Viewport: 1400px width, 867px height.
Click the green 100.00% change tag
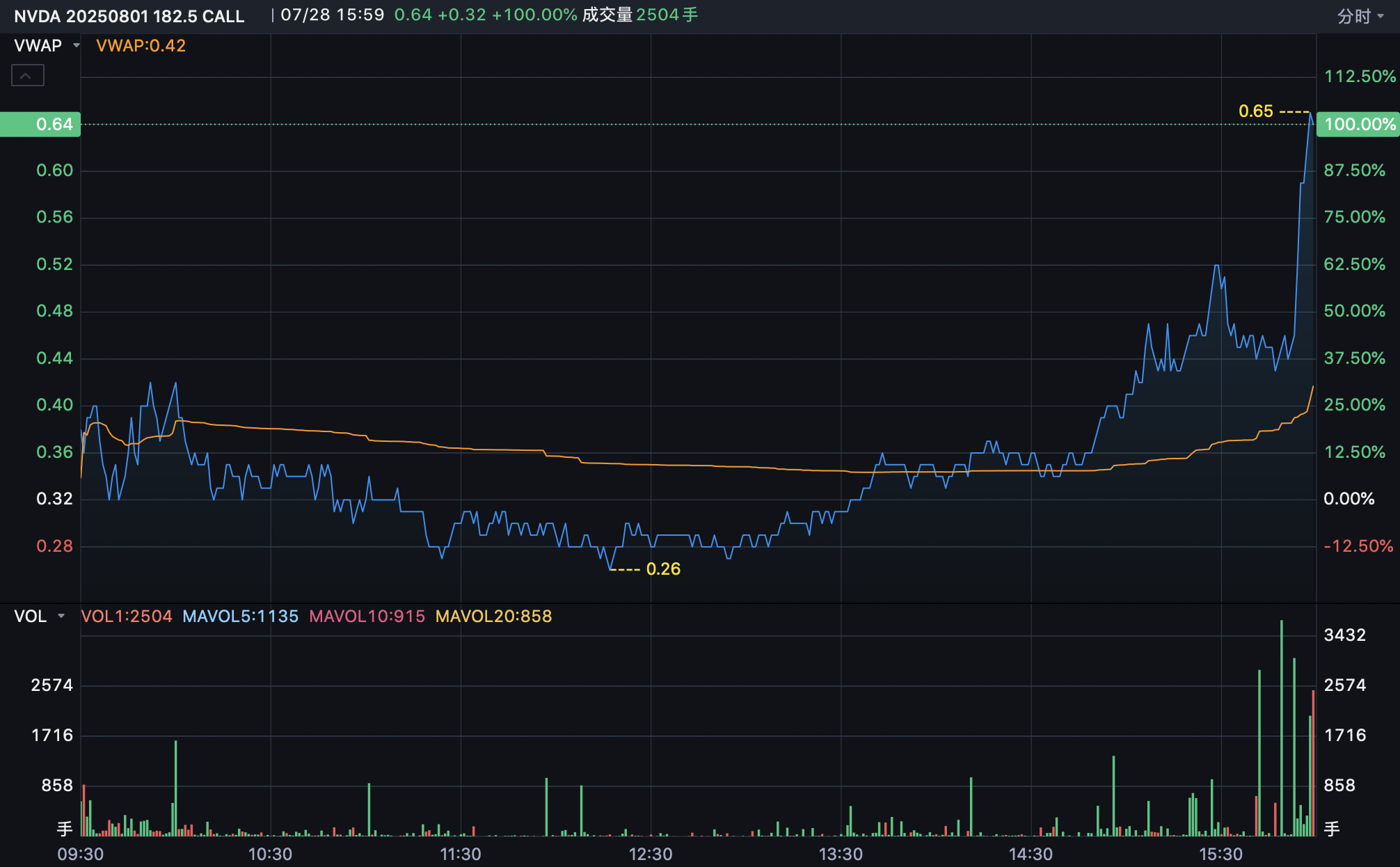tap(1358, 125)
